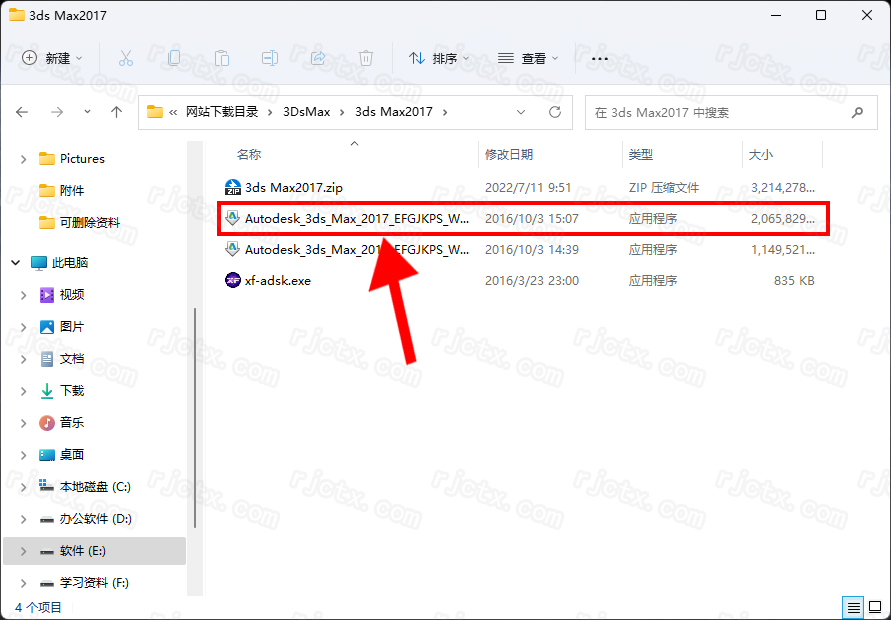Image resolution: width=891 pixels, height=620 pixels.
Task: Click the Copy icon in toolbar
Action: click(174, 58)
